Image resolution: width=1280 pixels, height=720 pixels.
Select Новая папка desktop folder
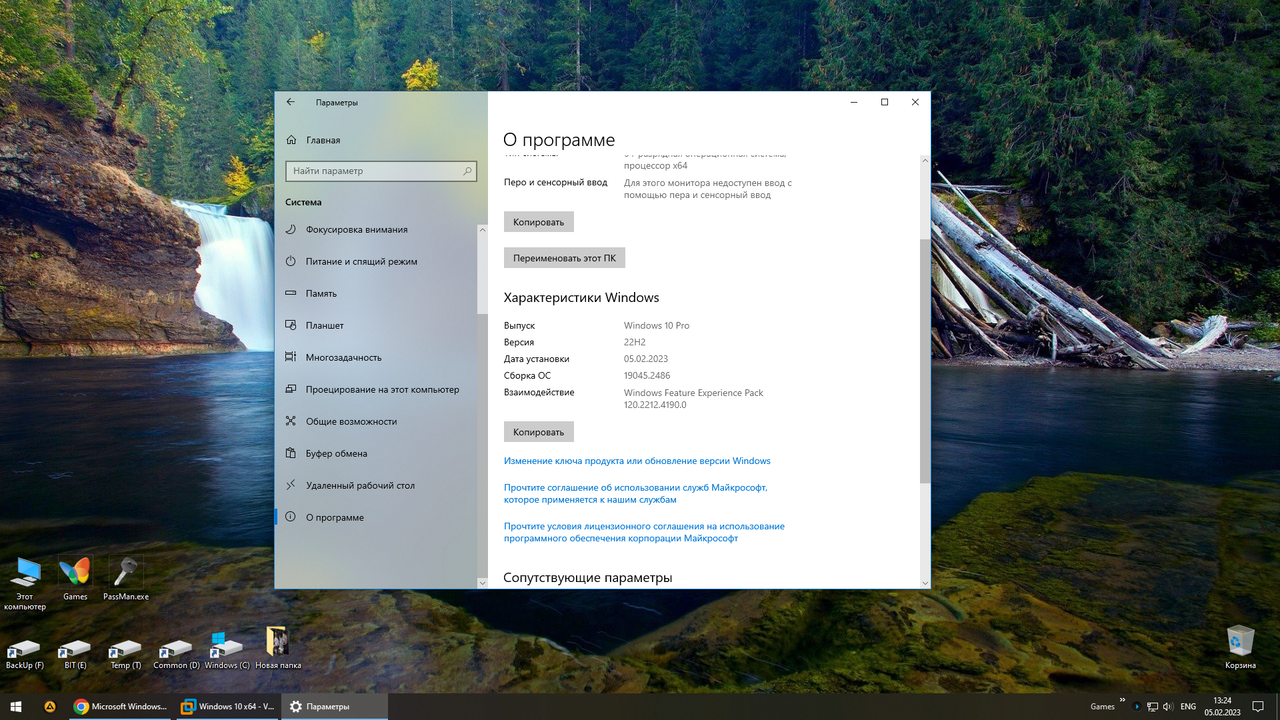tap(278, 649)
